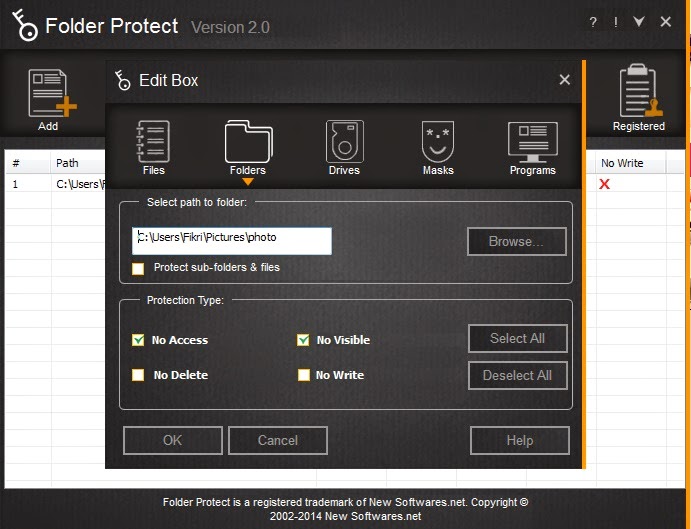The width and height of the screenshot is (691, 529).
Task: Open the question mark help icon
Action: [593, 22]
